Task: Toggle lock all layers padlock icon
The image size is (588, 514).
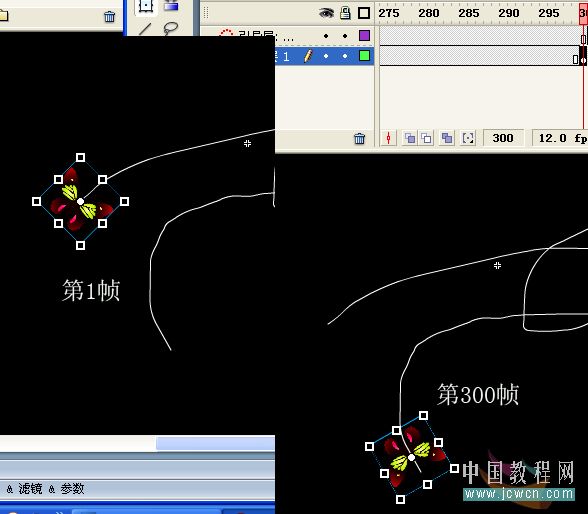Action: (345, 13)
